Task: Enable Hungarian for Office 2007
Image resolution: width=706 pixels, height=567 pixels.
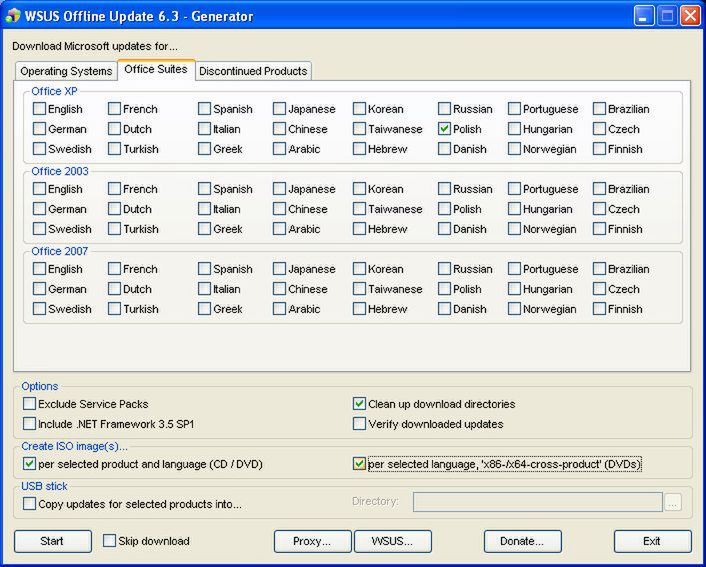Action: click(x=514, y=289)
